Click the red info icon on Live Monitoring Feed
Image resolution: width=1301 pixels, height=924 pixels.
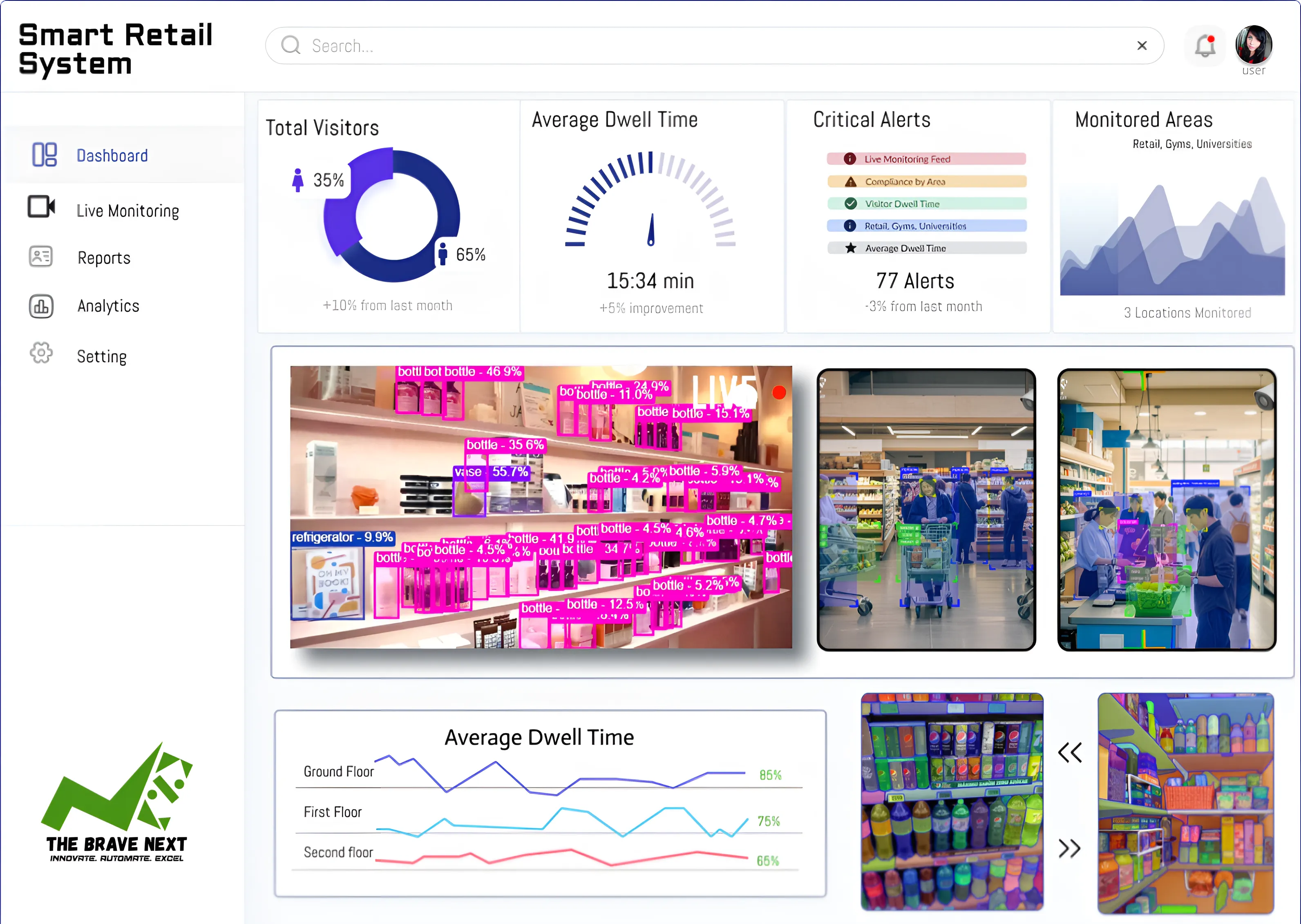pyautogui.click(x=850, y=159)
